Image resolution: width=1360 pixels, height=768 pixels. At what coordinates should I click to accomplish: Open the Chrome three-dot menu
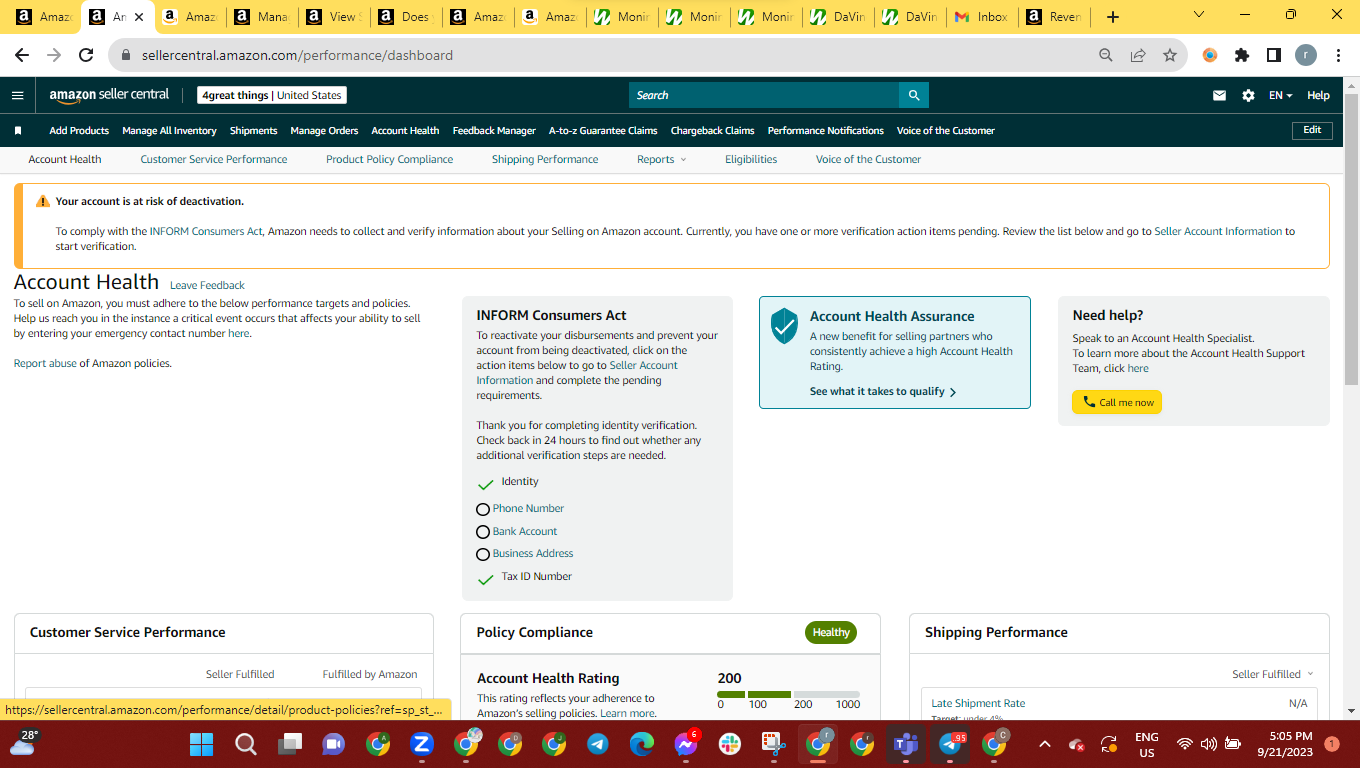point(1338,55)
